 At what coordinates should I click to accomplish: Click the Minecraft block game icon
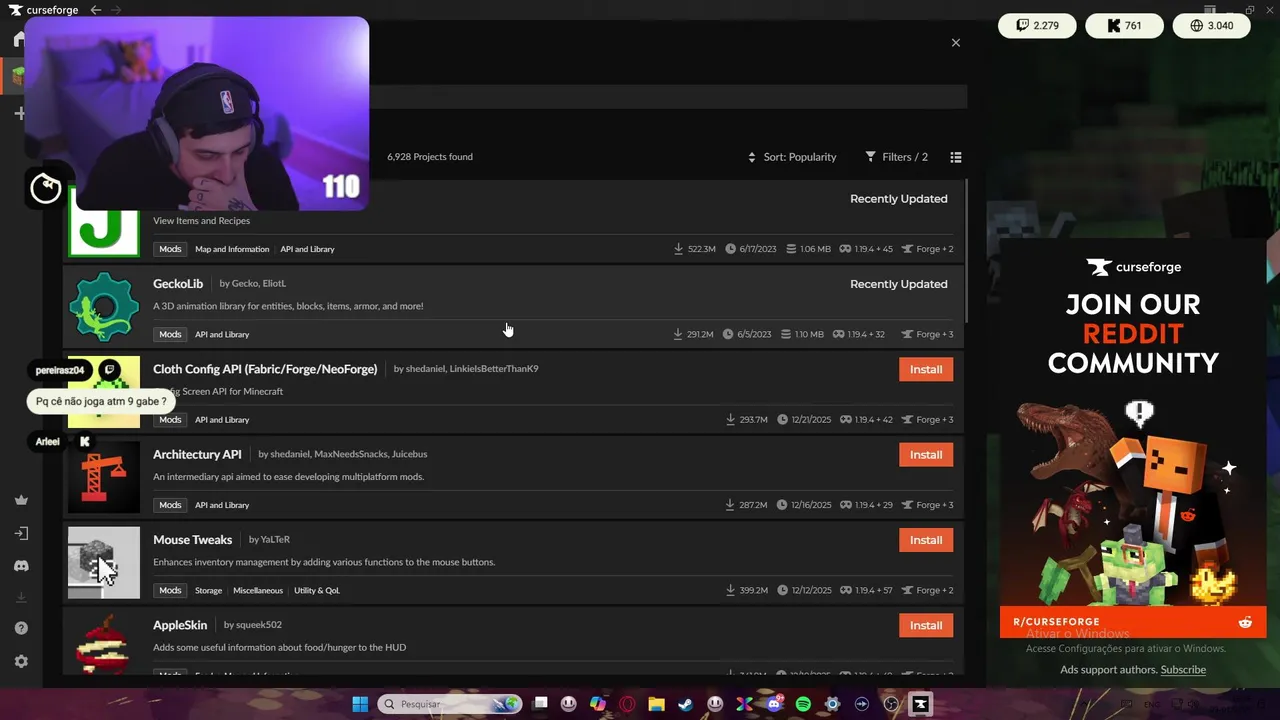click(18, 75)
